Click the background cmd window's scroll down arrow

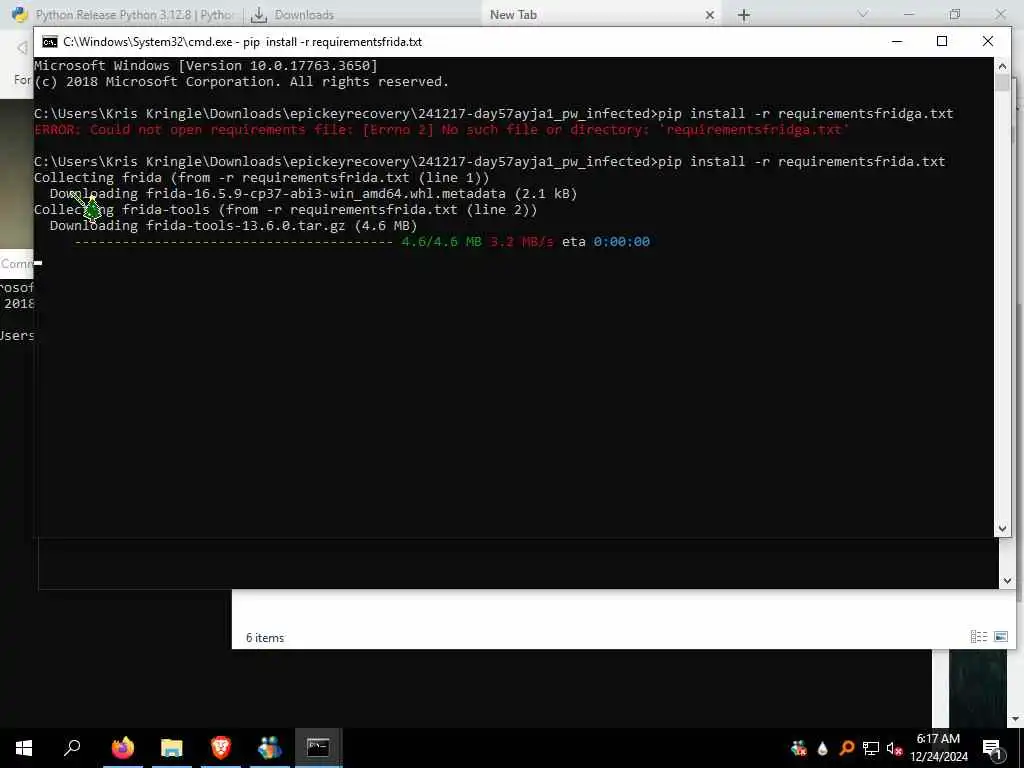point(1007,580)
